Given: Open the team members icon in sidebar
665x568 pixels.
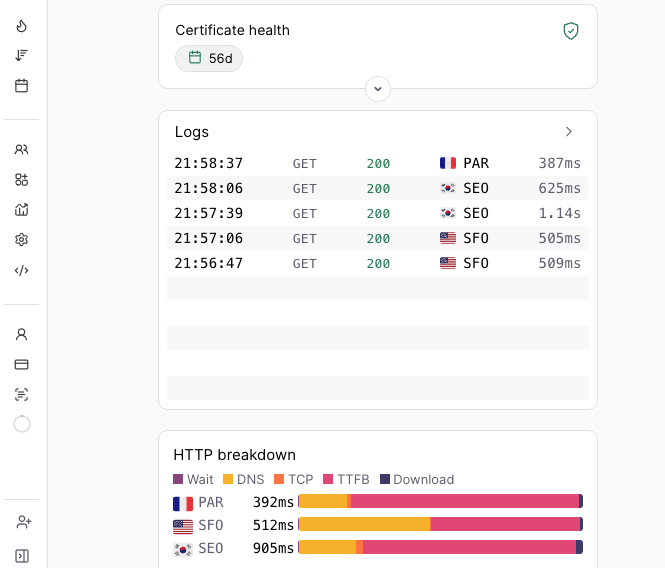Looking at the screenshot, I should click(22, 149).
